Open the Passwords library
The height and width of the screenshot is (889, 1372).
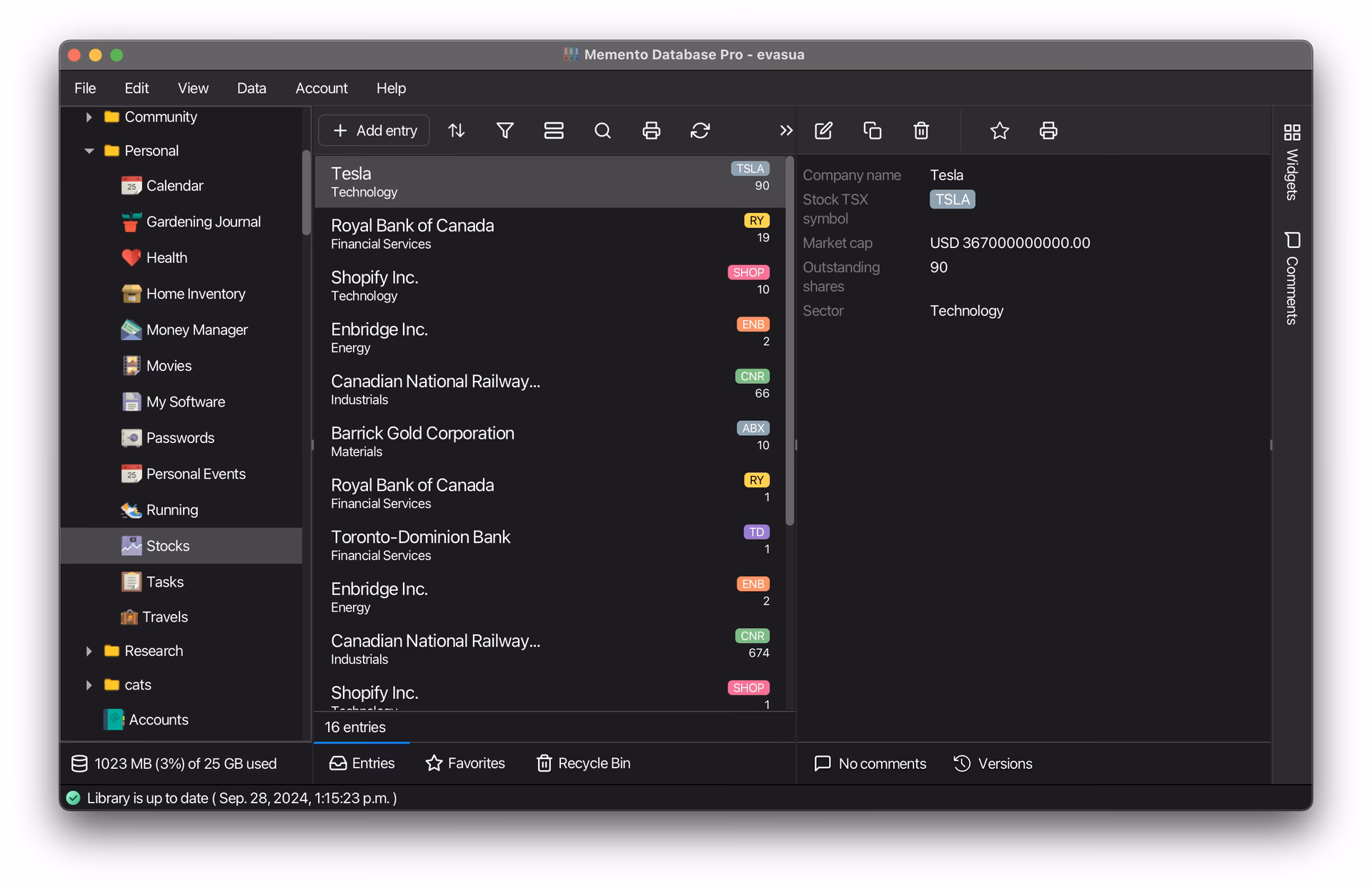tap(168, 437)
